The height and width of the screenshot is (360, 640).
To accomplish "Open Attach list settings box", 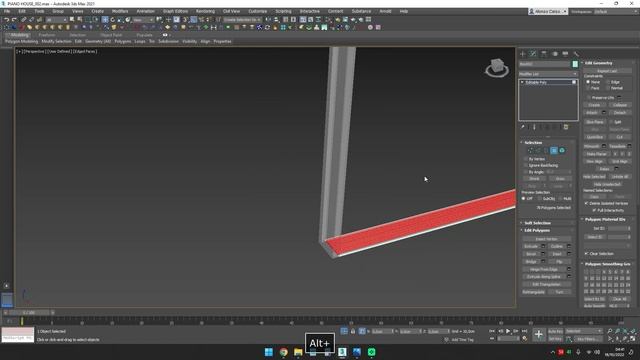I will [604, 113].
